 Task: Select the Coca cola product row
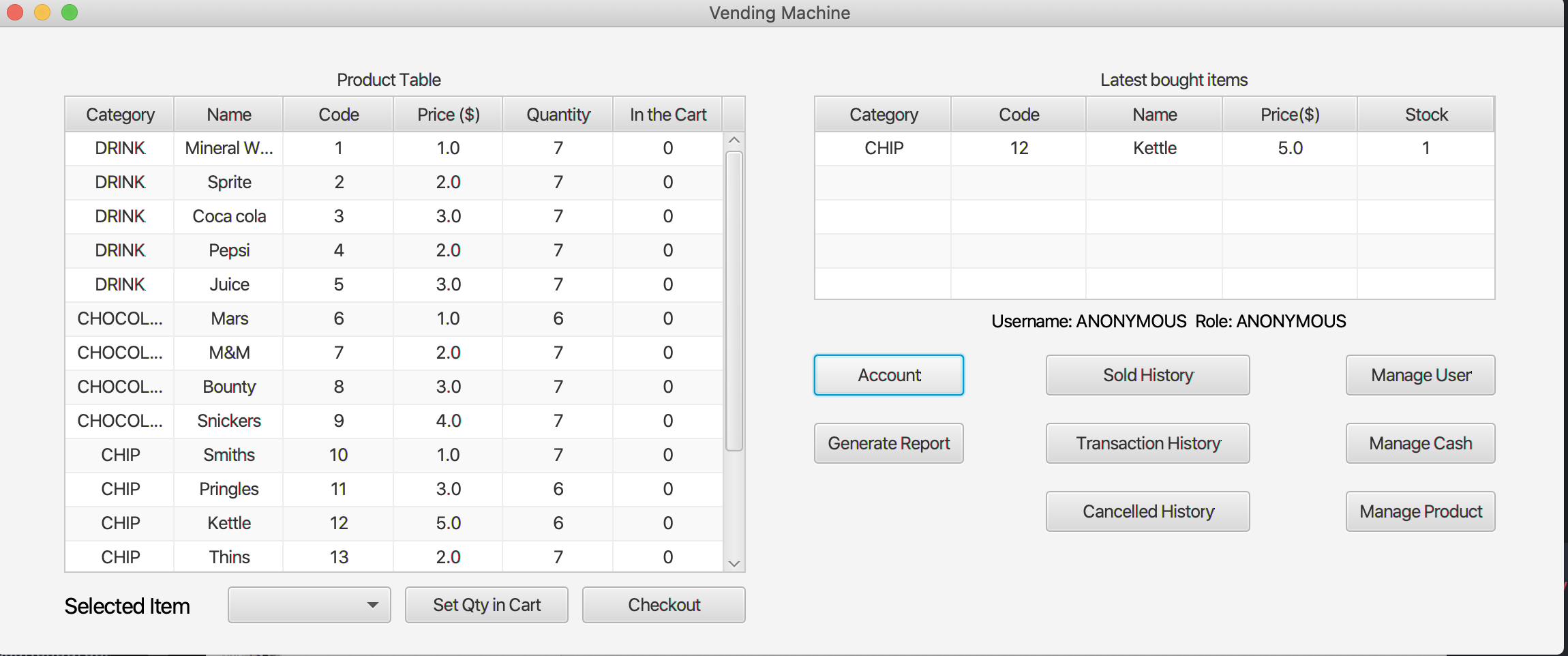coord(229,216)
